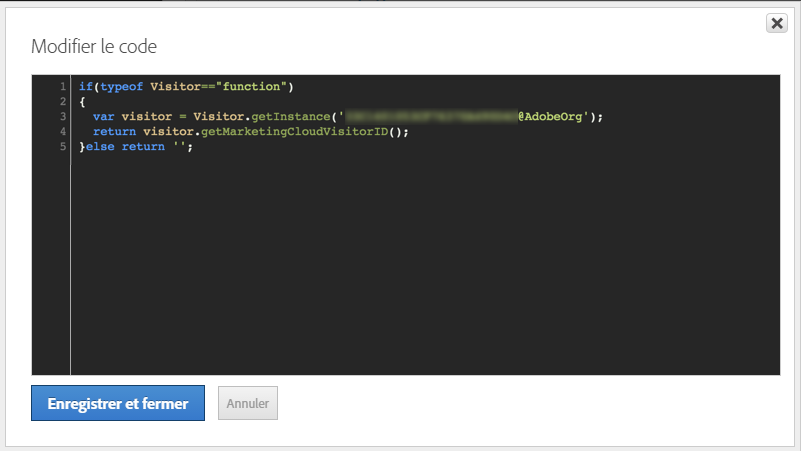Close the Modifier le code dialog

(x=776, y=23)
